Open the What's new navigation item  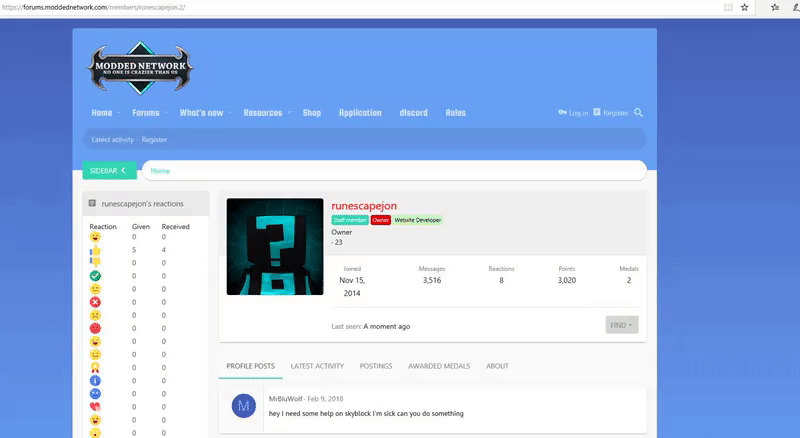[202, 113]
